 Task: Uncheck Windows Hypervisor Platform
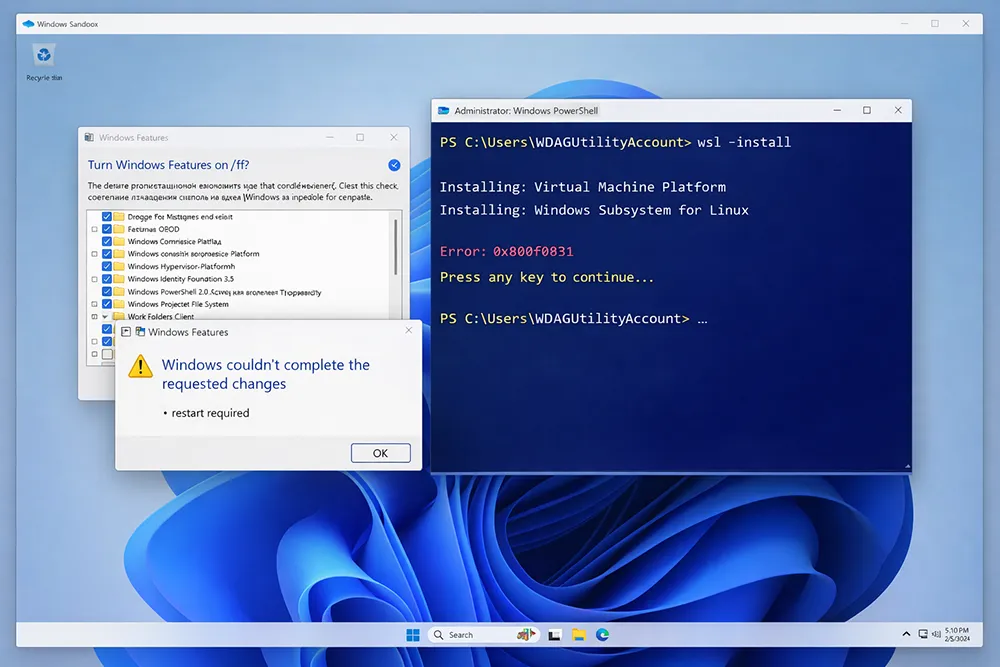tap(106, 267)
